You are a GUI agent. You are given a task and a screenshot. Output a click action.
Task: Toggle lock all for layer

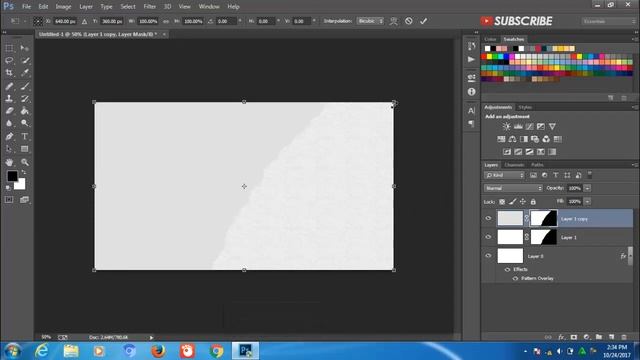click(533, 202)
